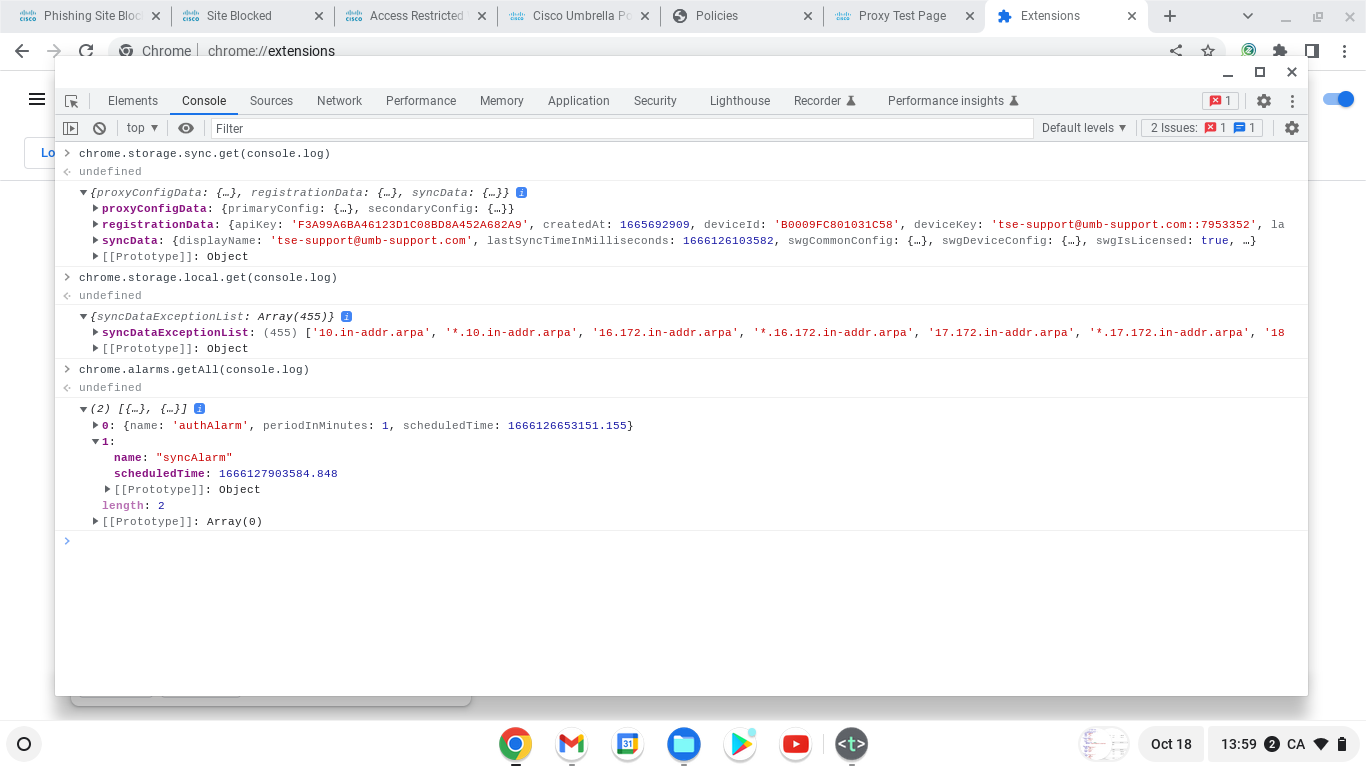Toggle the Developer mode switch
The width and height of the screenshot is (1366, 768).
[x=1339, y=99]
